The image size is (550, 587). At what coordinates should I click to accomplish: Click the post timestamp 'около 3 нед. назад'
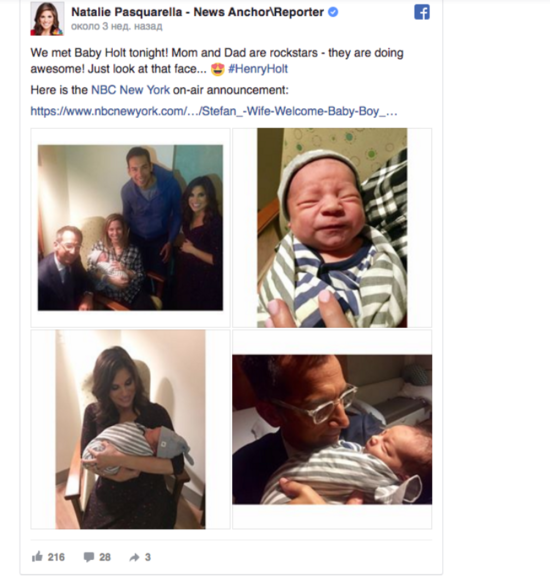pyautogui.click(x=116, y=27)
